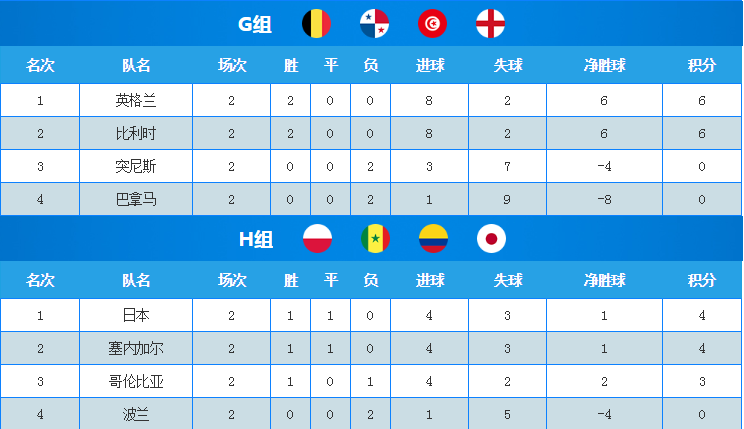Click the Colombia flag icon
Image resolution: width=744 pixels, height=429 pixels.
point(433,239)
